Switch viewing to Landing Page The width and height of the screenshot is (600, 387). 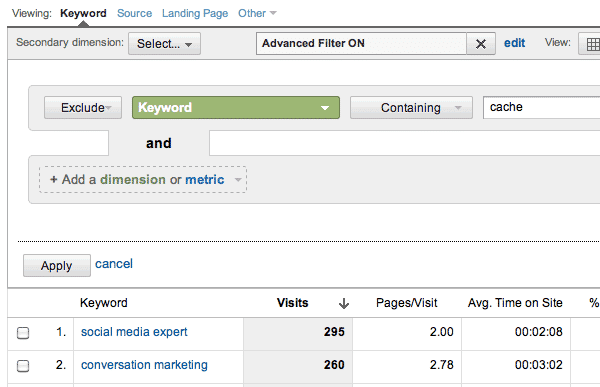coord(195,13)
